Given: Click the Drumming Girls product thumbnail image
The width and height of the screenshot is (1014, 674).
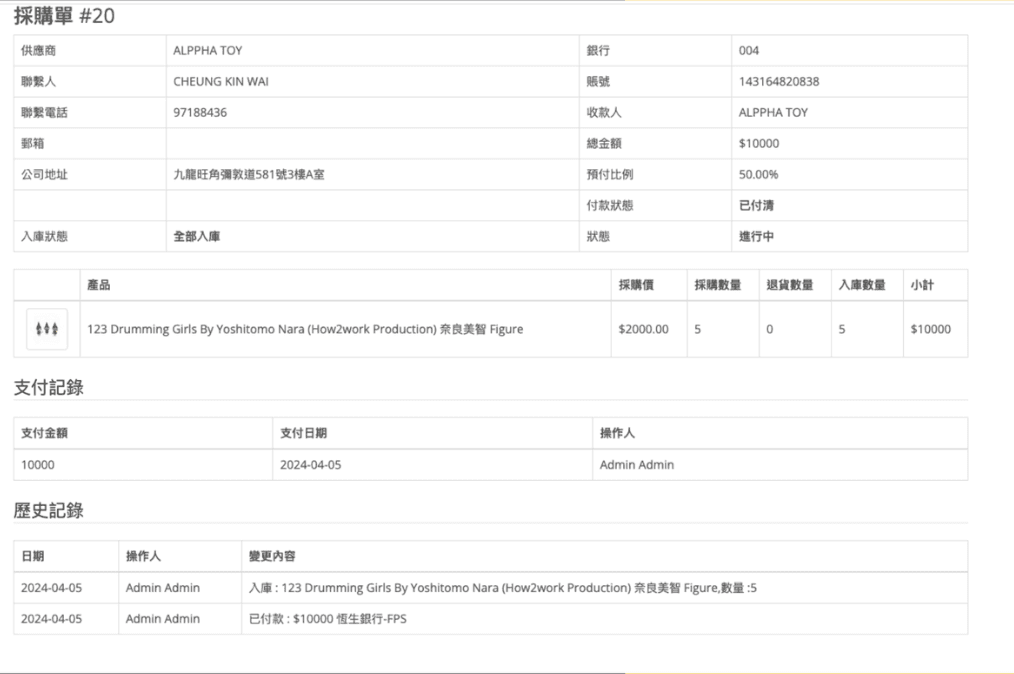Looking at the screenshot, I should tap(47, 329).
